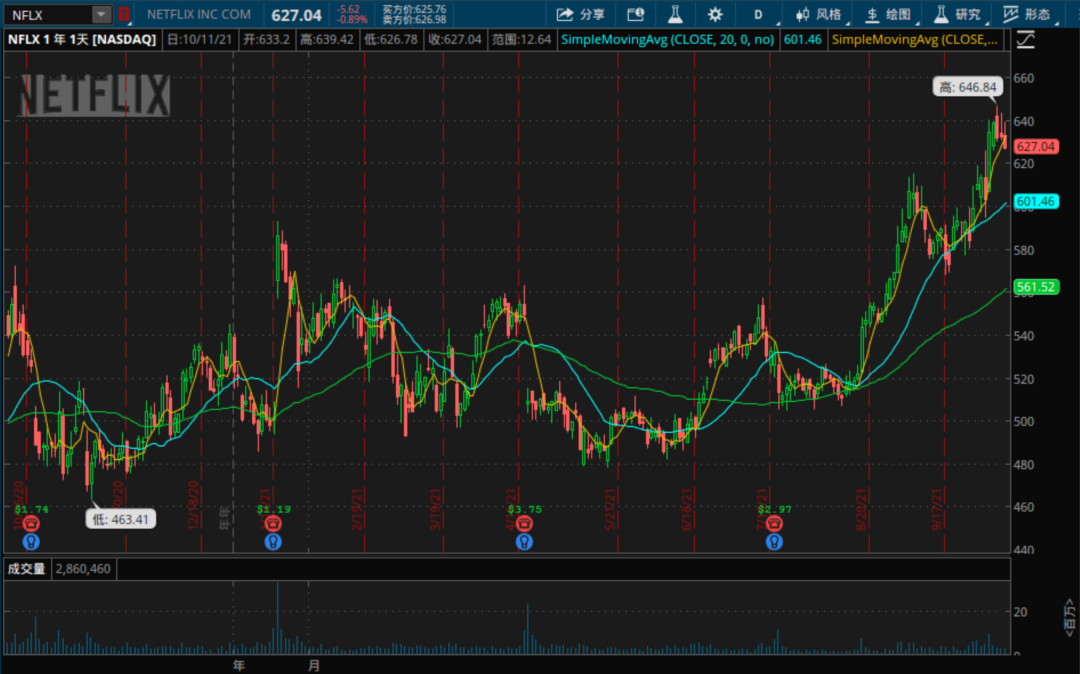Click the NFLX symbol input field
1080x674 pixels.
(x=48, y=14)
